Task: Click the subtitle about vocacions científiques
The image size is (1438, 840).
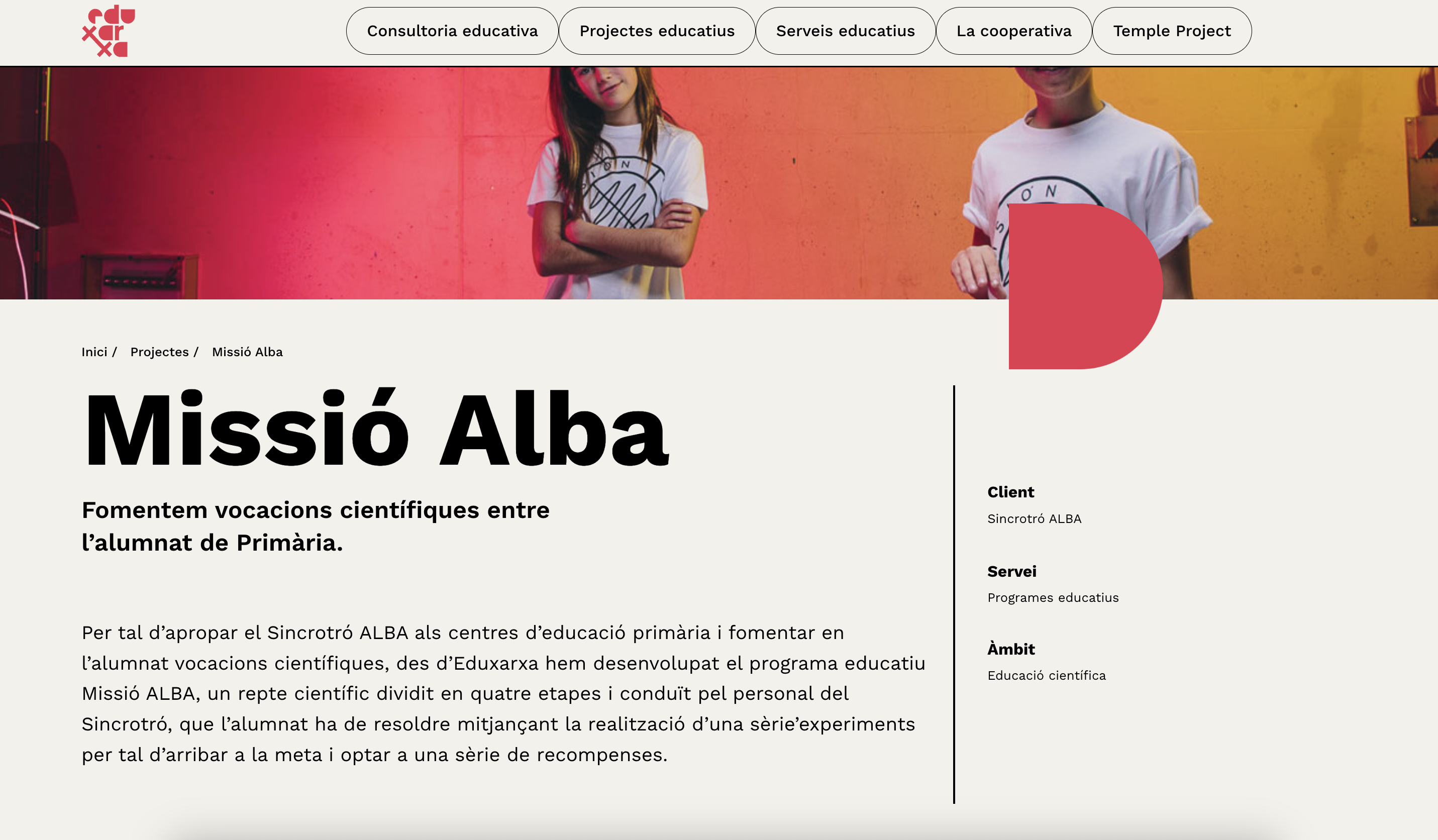Action: (316, 526)
